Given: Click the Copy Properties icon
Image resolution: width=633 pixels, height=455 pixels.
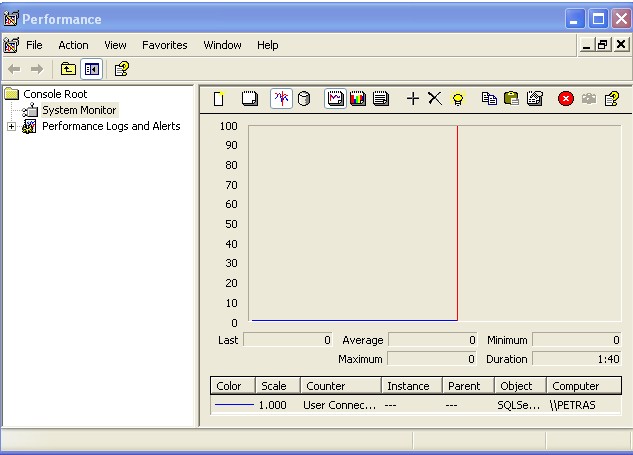Looking at the screenshot, I should tap(489, 99).
